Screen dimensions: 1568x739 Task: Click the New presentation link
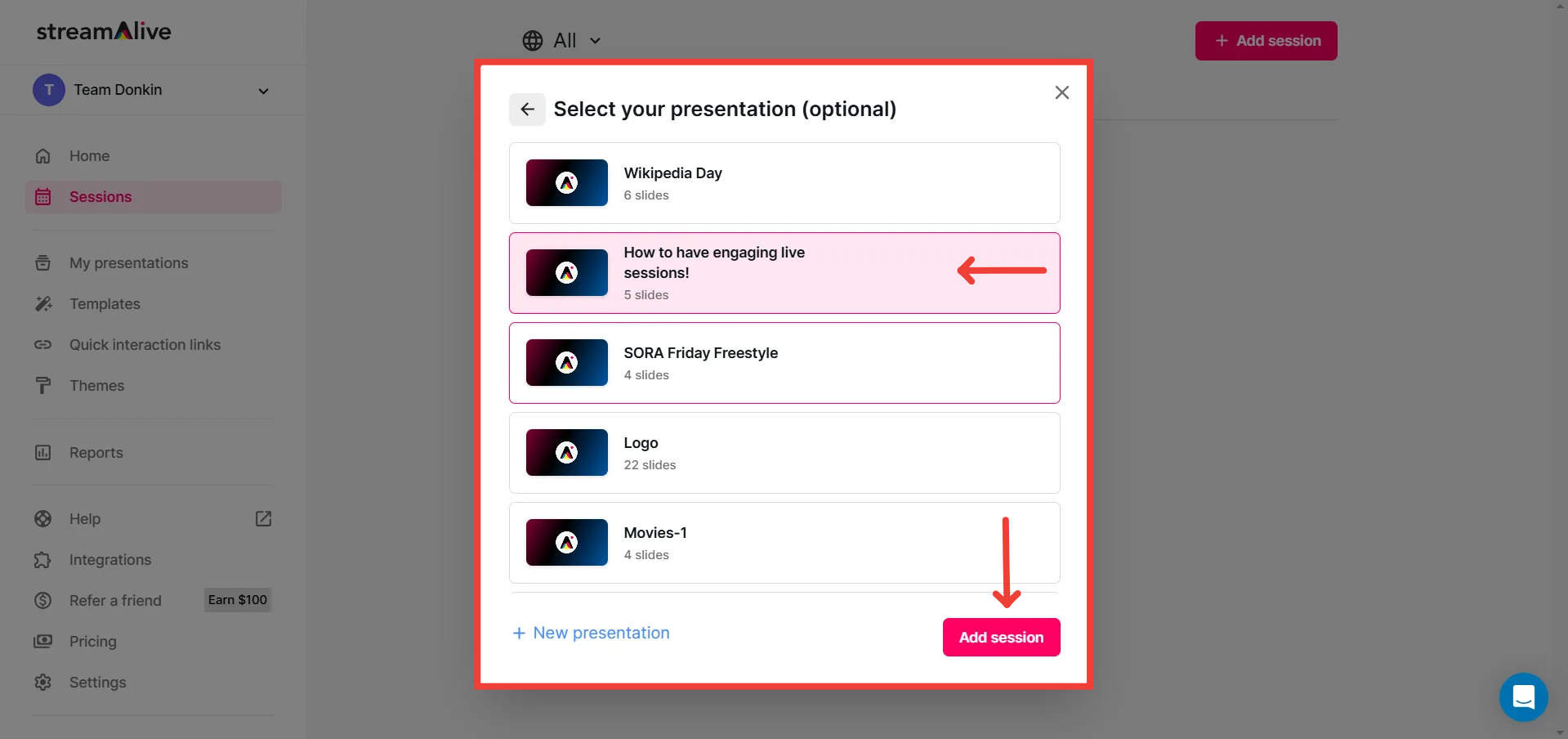tap(591, 634)
